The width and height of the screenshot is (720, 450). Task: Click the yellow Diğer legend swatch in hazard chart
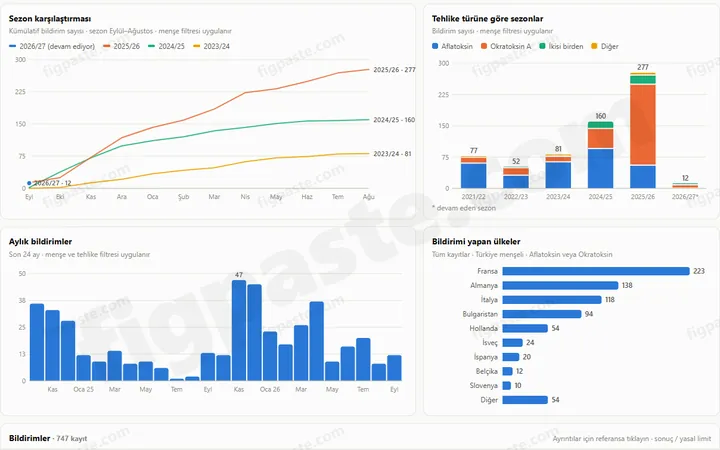(x=594, y=46)
